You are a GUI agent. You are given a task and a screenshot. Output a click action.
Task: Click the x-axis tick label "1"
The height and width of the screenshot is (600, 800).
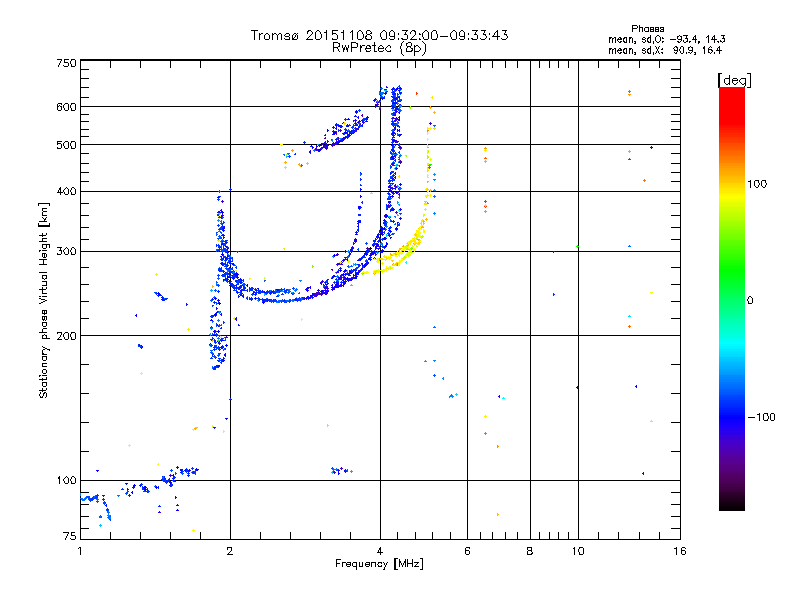(80, 551)
